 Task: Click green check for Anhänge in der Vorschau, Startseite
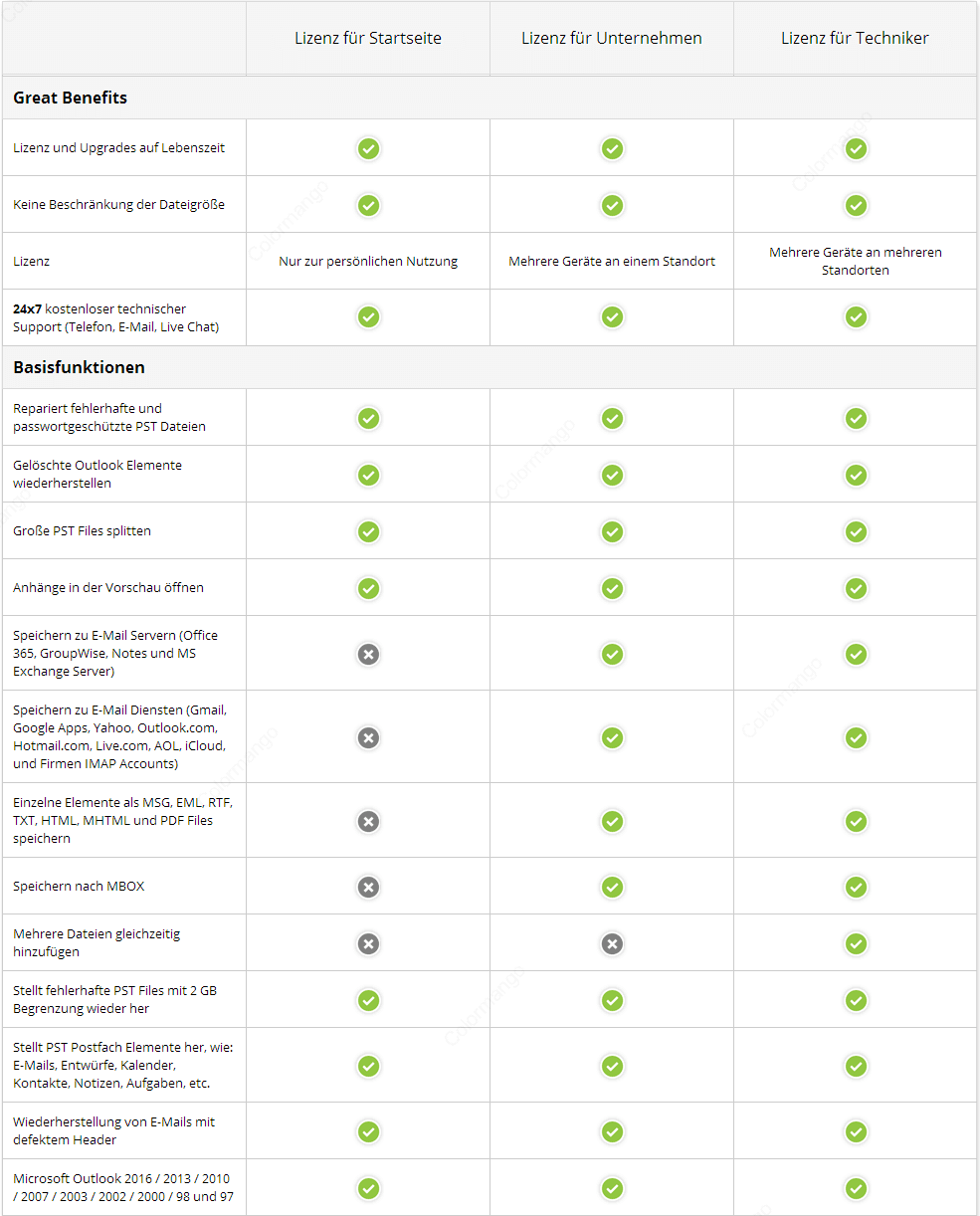pos(368,588)
